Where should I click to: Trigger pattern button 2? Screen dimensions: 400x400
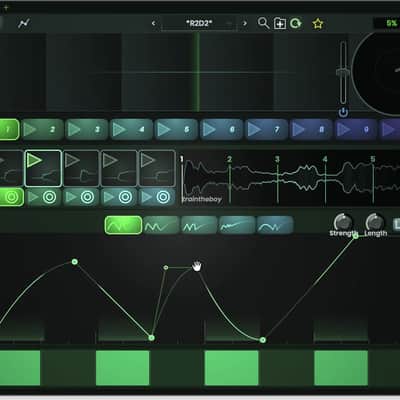[x=42, y=129]
